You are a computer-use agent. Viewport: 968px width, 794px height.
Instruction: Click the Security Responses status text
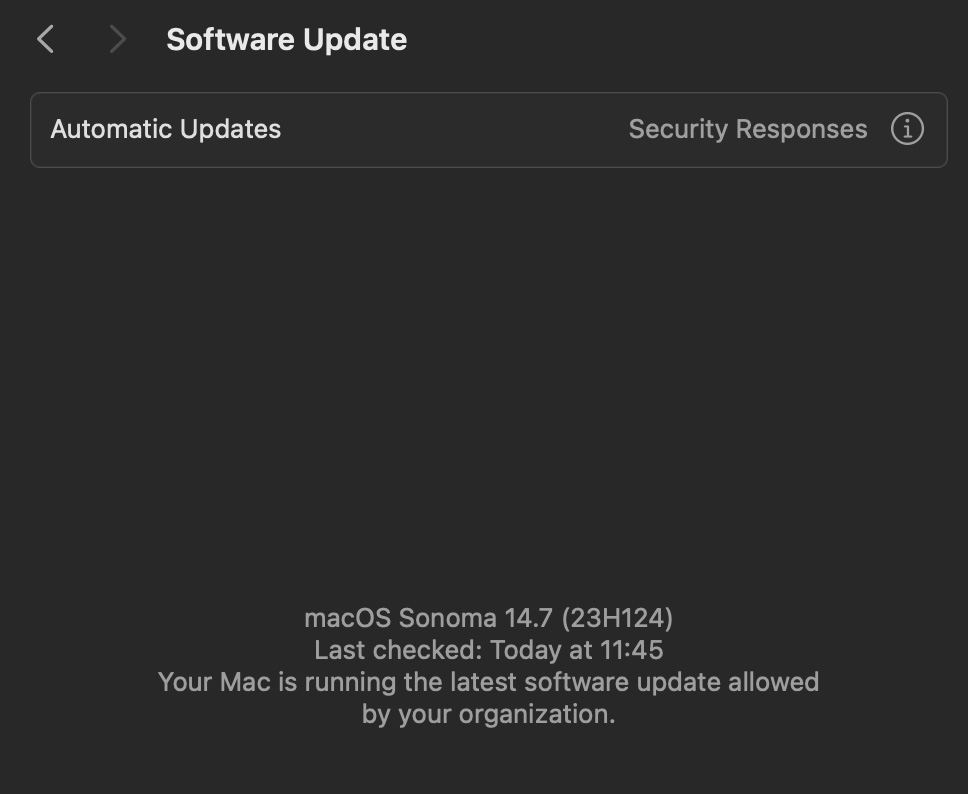pos(747,129)
